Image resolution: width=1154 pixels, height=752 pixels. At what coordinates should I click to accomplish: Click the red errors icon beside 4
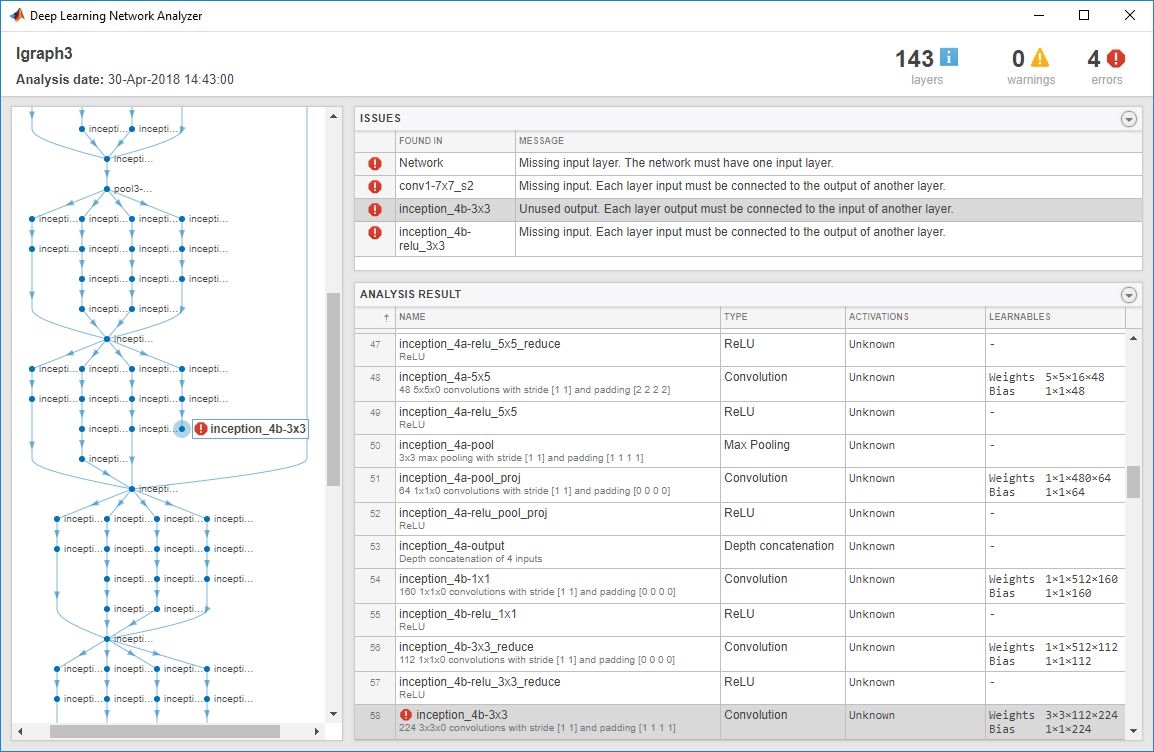(1116, 58)
